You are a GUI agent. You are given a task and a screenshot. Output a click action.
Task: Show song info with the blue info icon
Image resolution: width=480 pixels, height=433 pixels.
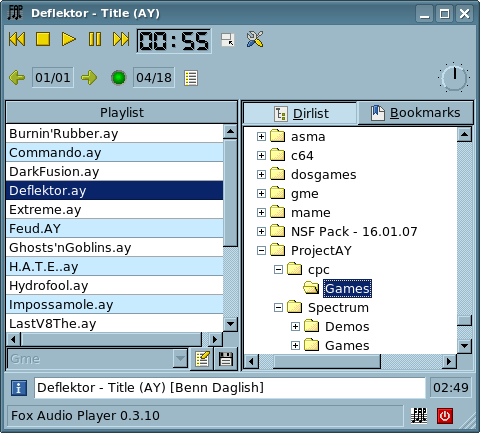(x=19, y=388)
